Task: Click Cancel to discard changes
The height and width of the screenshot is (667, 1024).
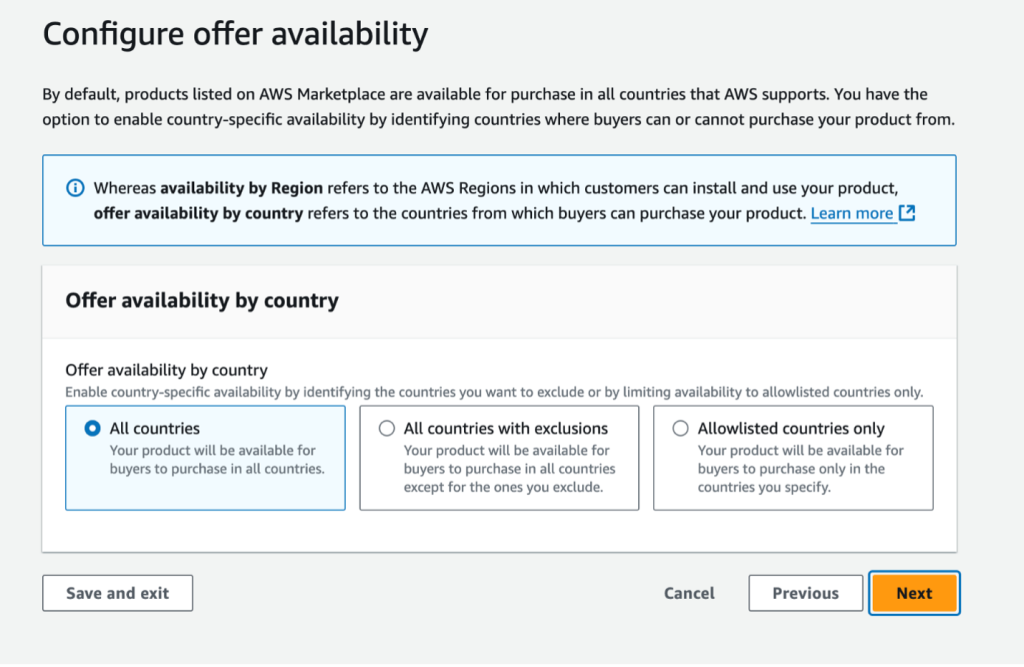Action: click(x=689, y=592)
